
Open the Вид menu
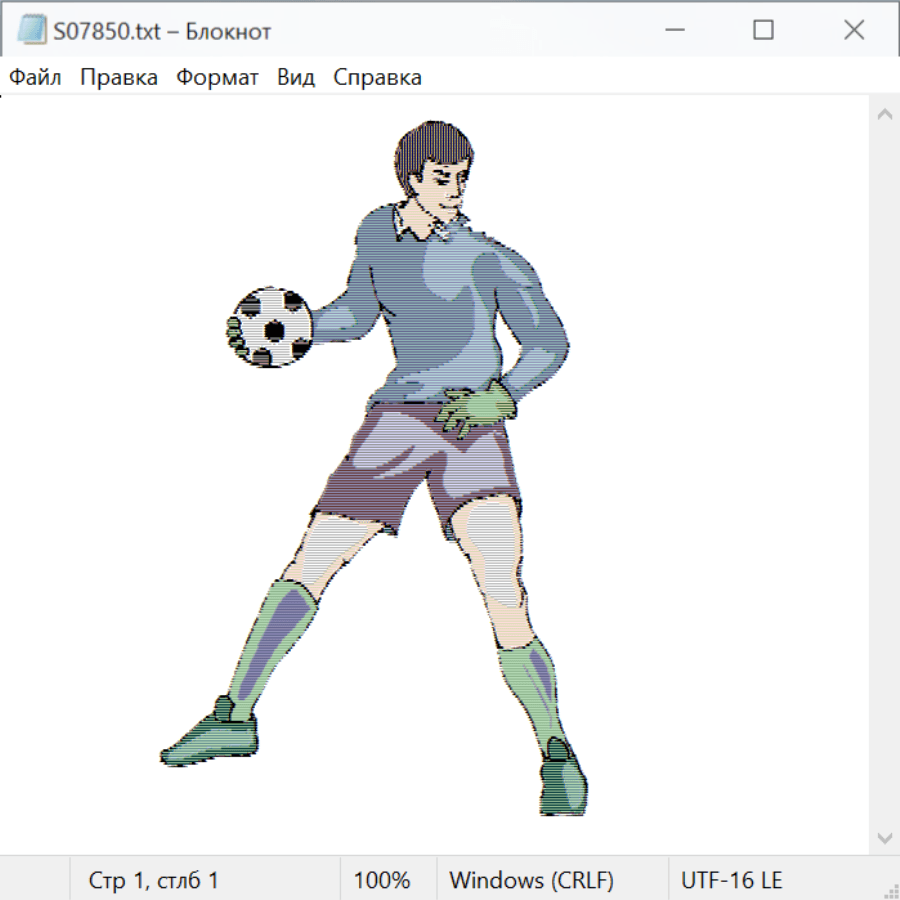pos(296,78)
